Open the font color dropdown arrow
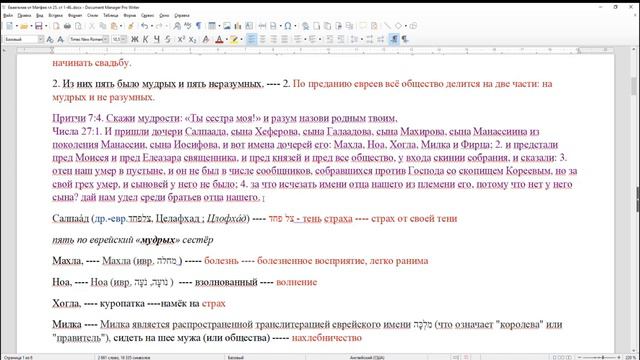Image resolution: width=640 pixels, height=360 pixels. click(226, 40)
